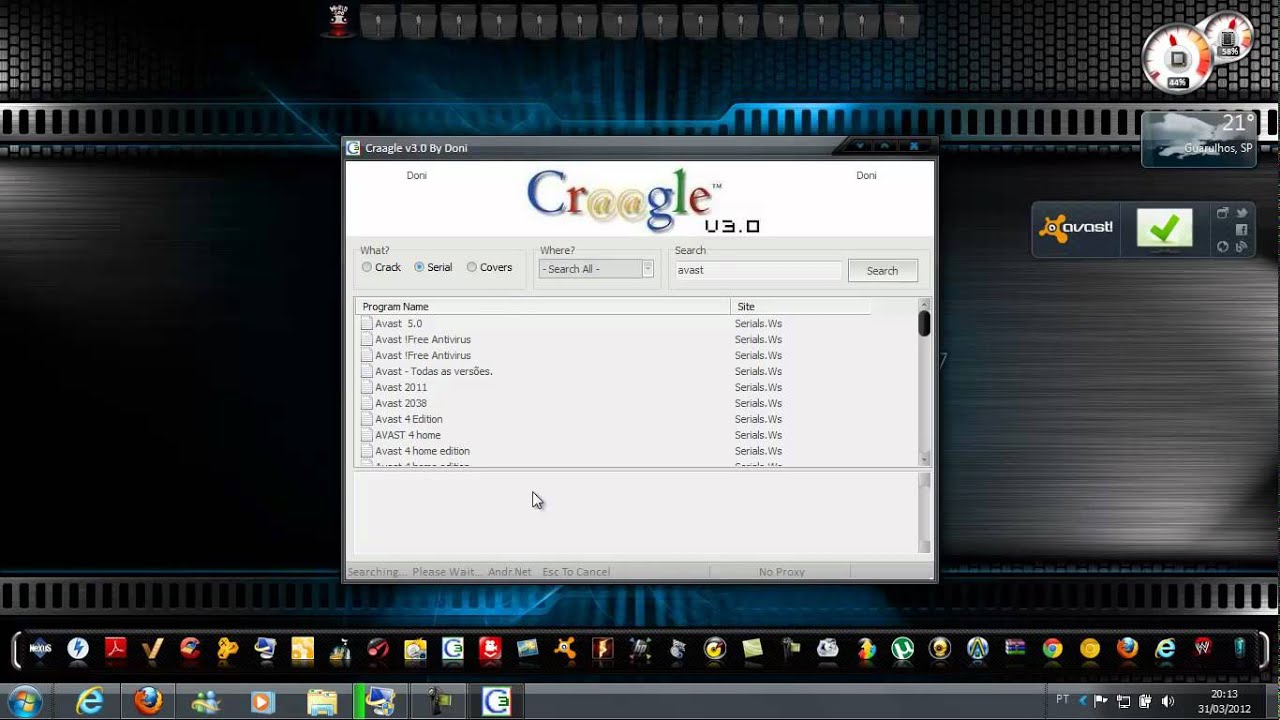Viewport: 1280px width, 720px height.
Task: Open Adobe Reader from the dock
Action: [115, 649]
